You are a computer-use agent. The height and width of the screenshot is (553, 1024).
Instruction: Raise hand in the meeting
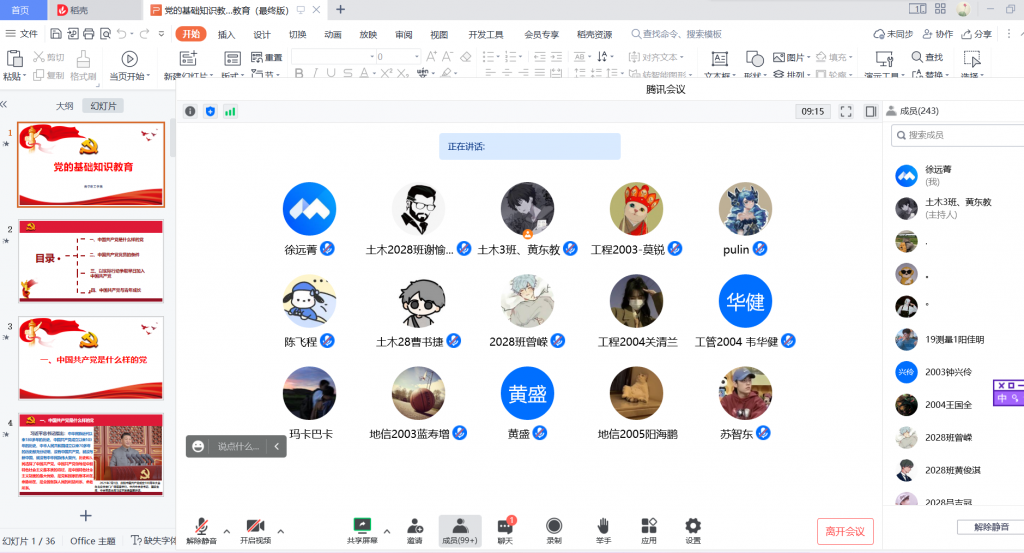603,527
